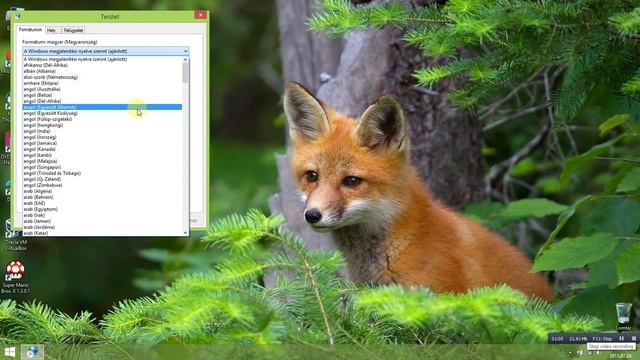
Task: Select angol (Malajzia) format
Action: (x=102, y=161)
